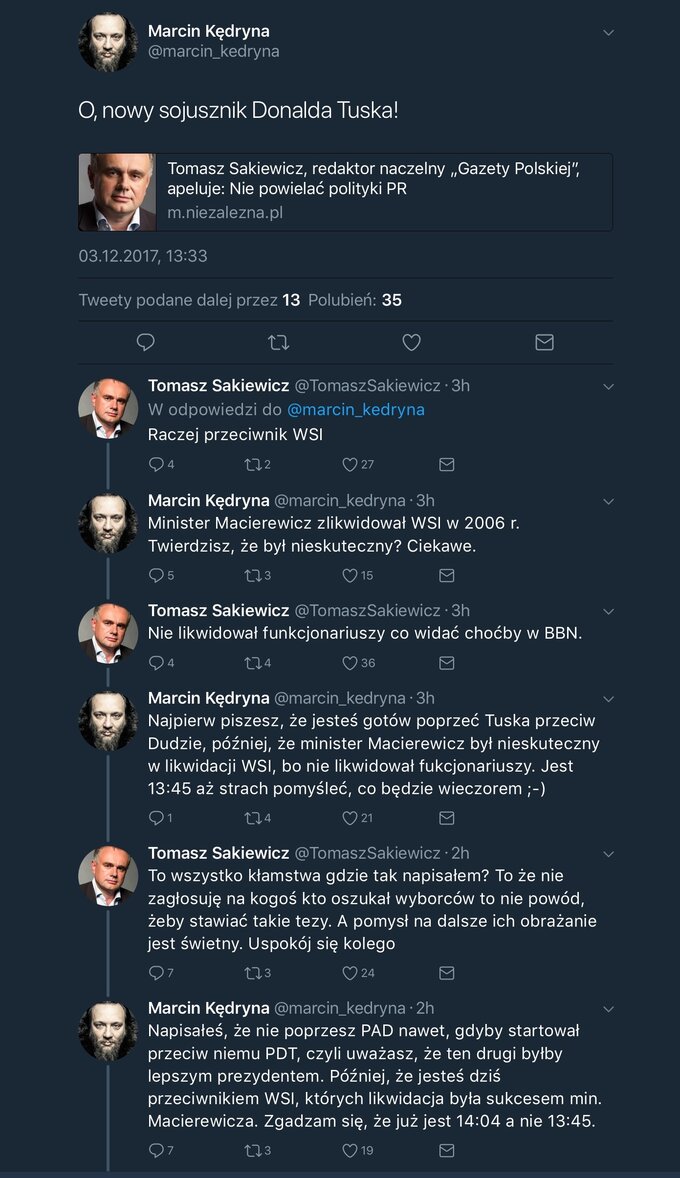Open Direct Message sharing for the main tweet

click(x=544, y=342)
